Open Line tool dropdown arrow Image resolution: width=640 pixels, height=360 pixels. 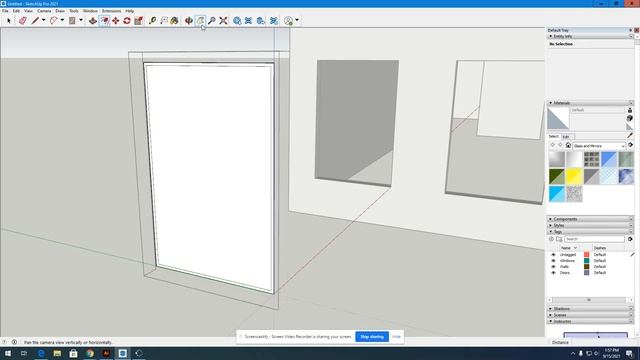(x=43, y=20)
